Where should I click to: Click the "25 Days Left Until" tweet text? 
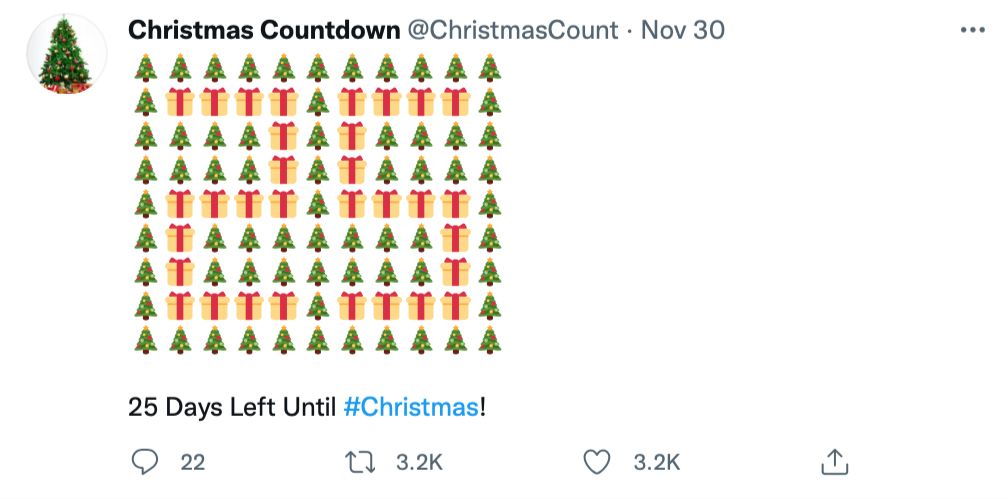[233, 408]
